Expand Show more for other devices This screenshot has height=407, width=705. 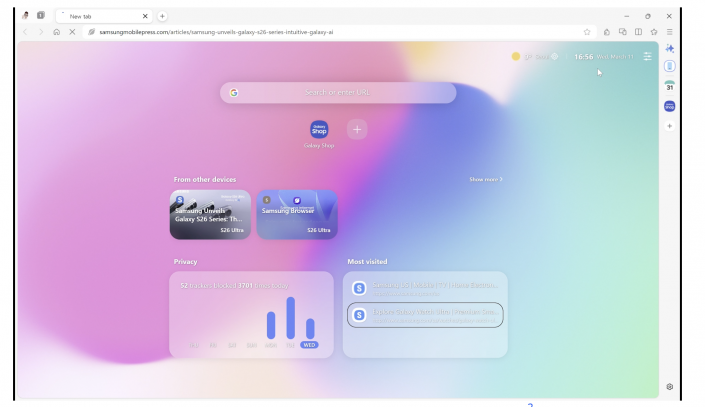[486, 180]
